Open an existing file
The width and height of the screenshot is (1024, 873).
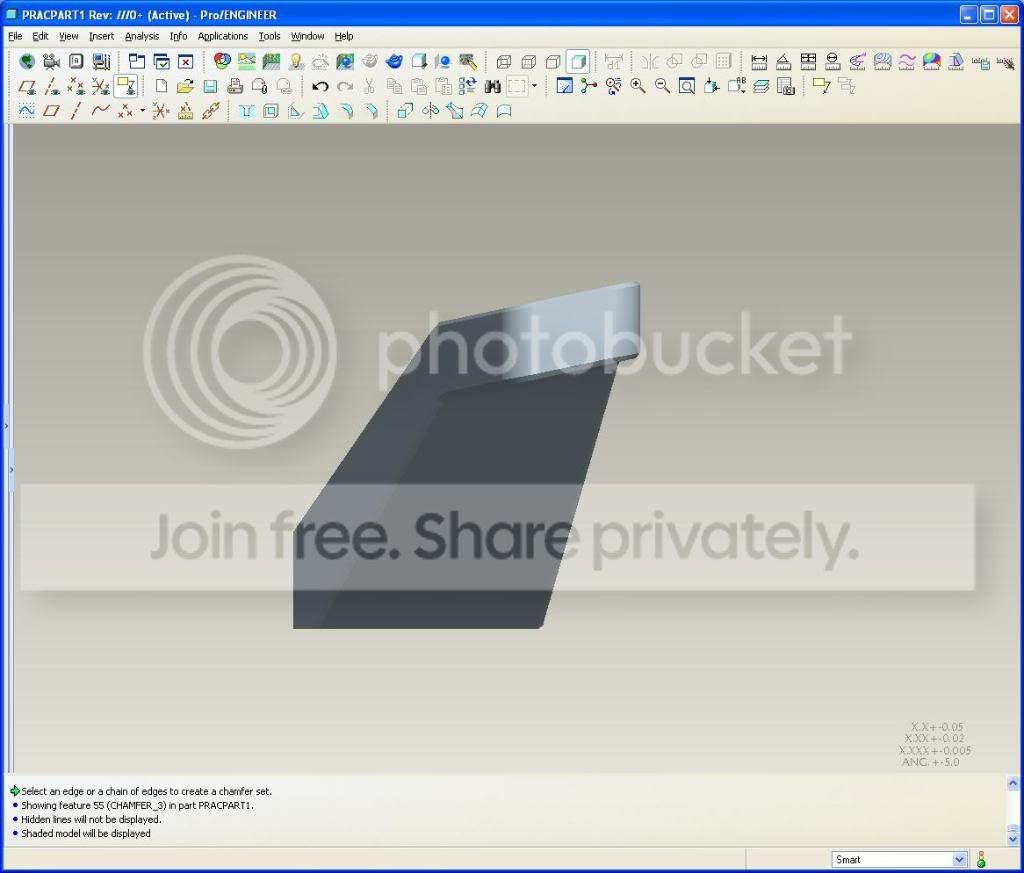tap(185, 86)
